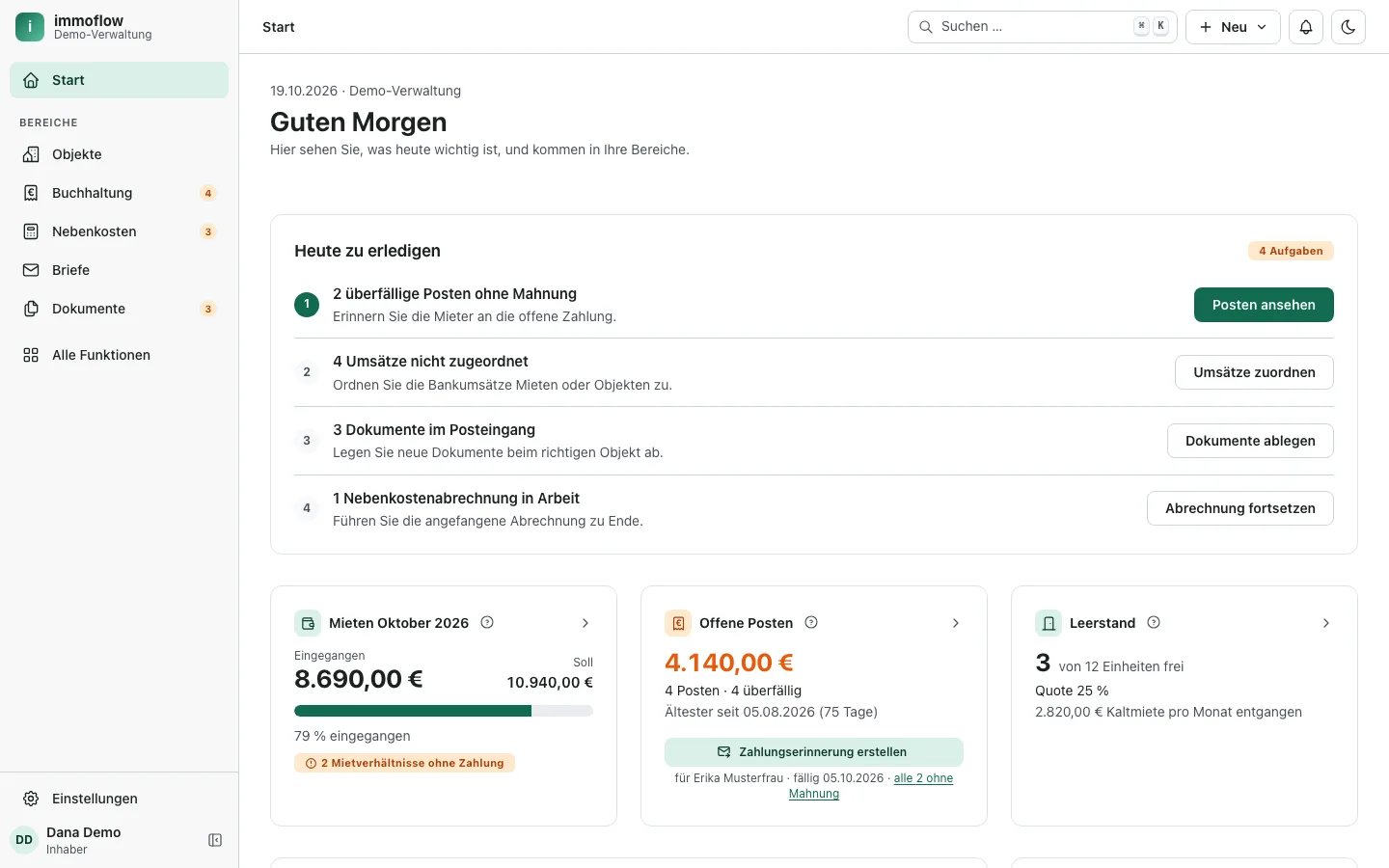
Task: Click the immoflow logo icon
Action: (x=30, y=27)
